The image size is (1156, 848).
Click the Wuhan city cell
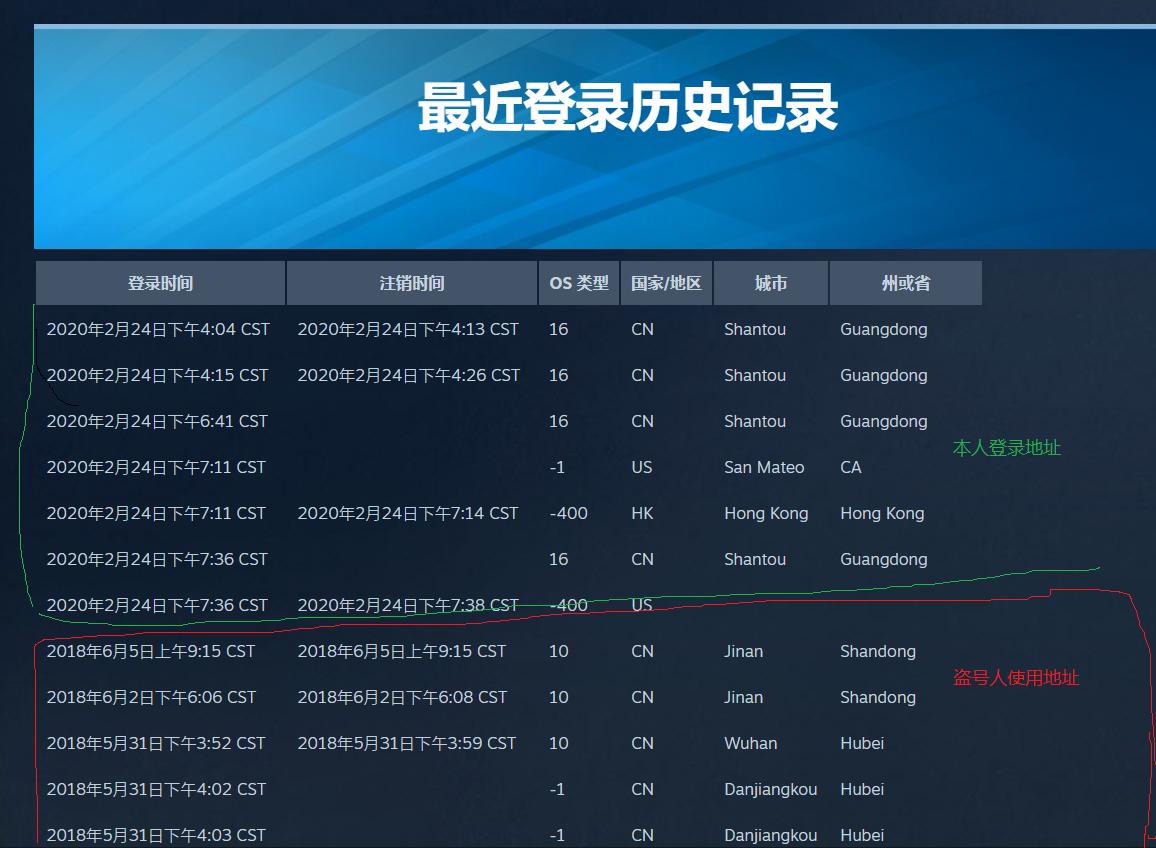(751, 743)
